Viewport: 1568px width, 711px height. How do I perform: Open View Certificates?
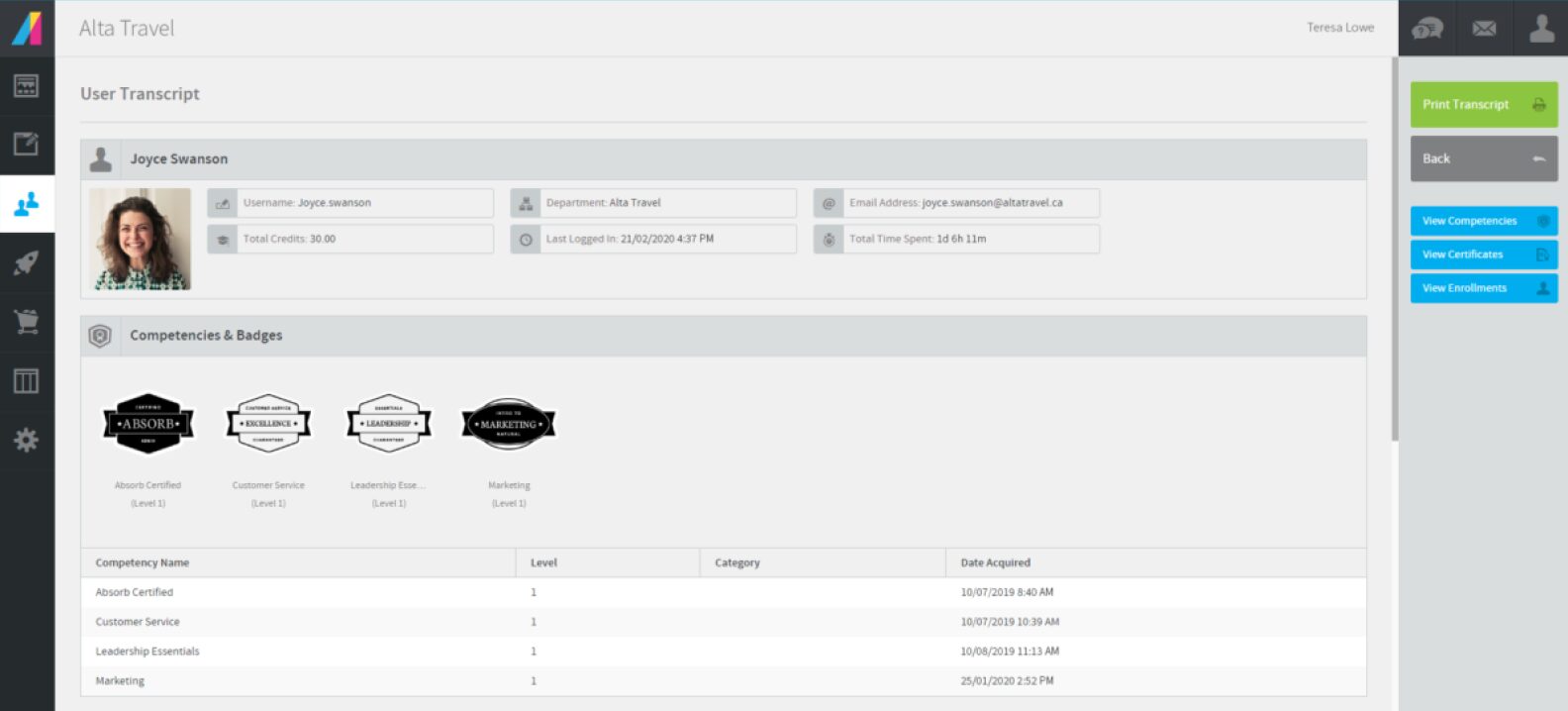point(1483,254)
